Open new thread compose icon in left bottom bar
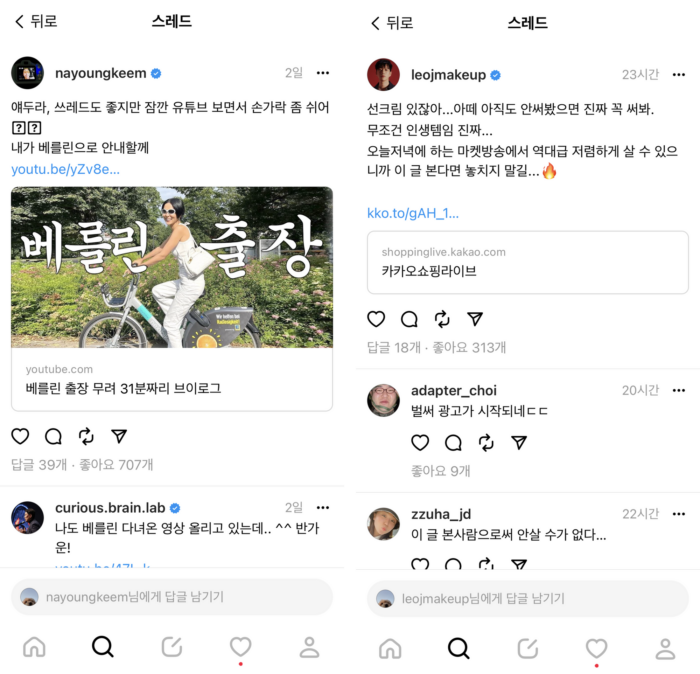This screenshot has width=700, height=674. [x=171, y=646]
